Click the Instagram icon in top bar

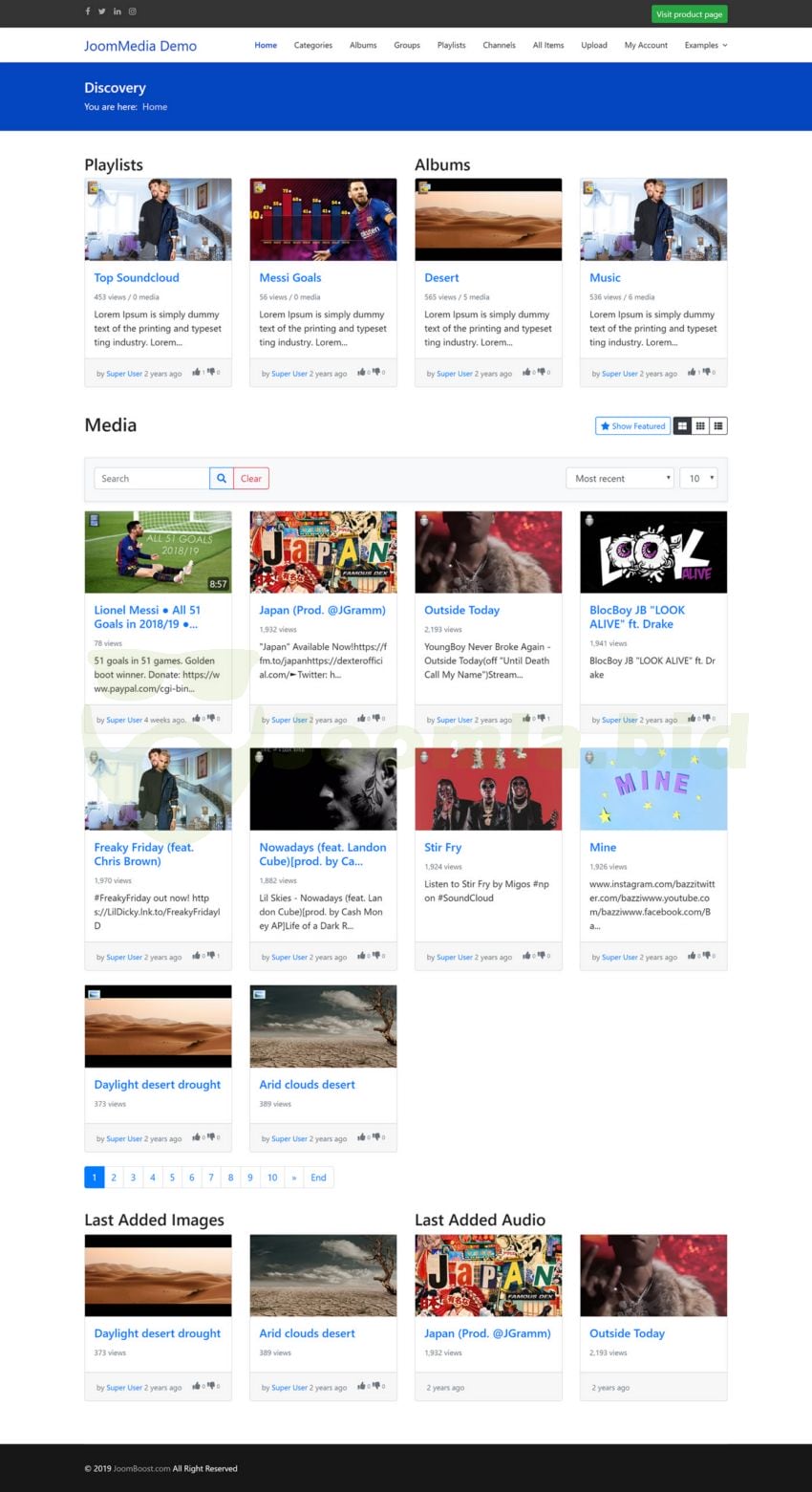133,11
